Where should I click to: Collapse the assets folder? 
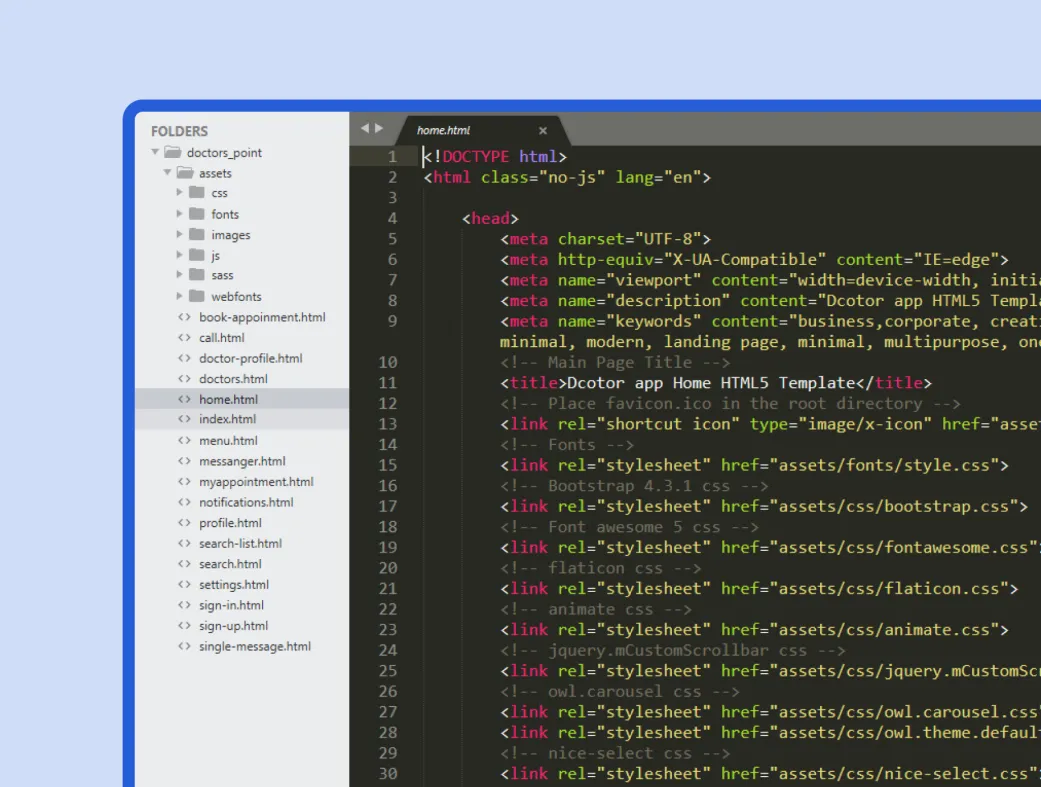pyautogui.click(x=167, y=173)
